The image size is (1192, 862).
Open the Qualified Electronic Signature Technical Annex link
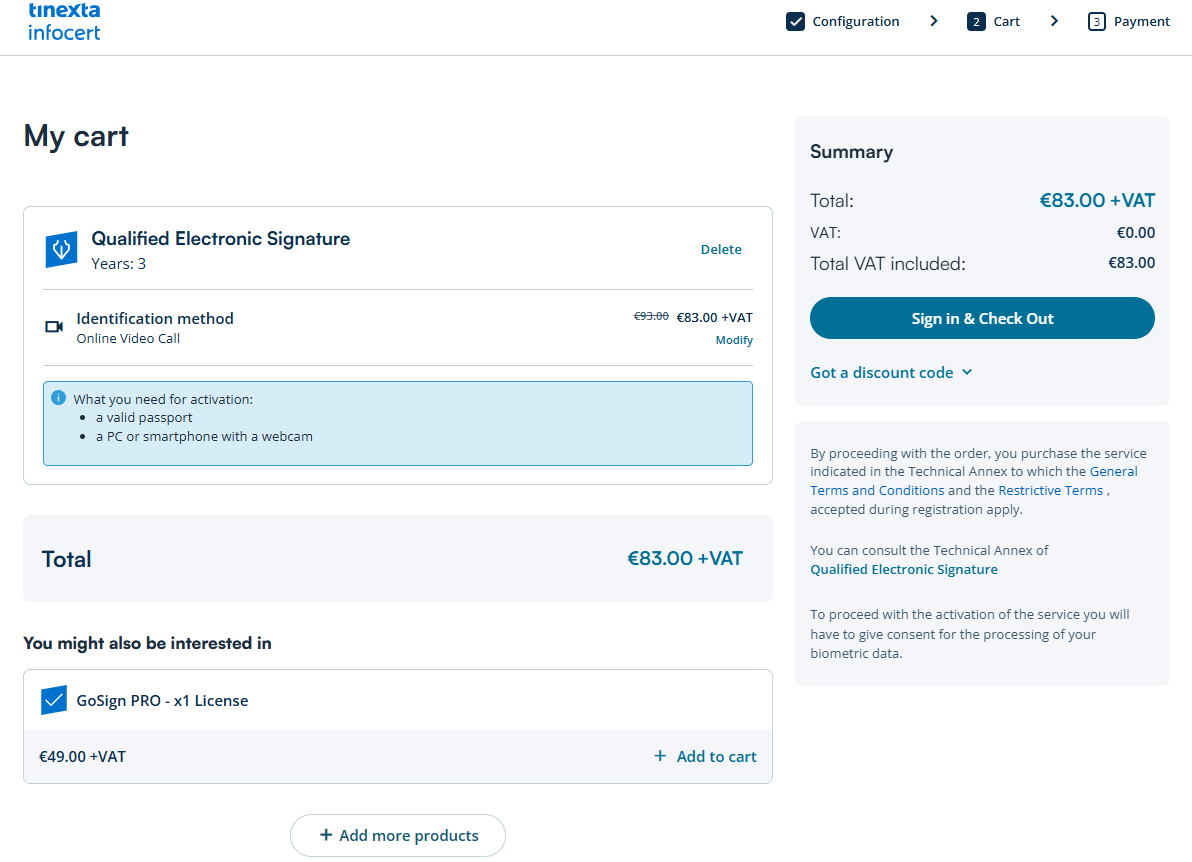pos(904,569)
